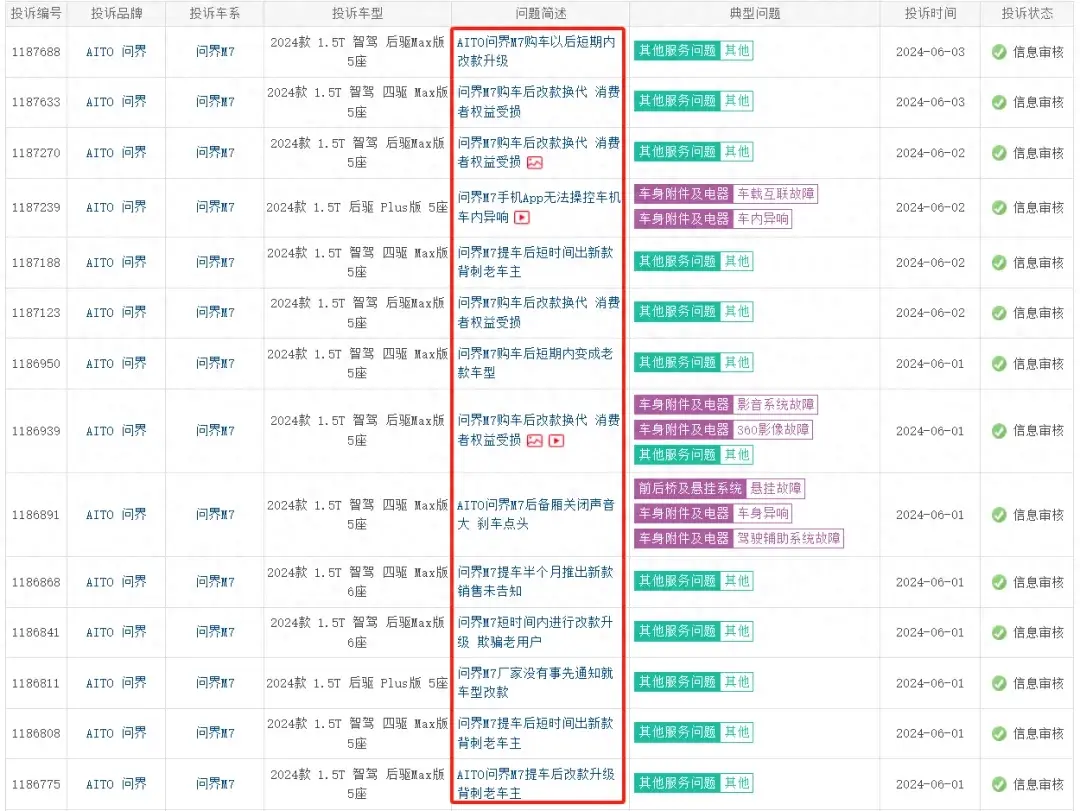Click the '投诉编号' column header
The width and height of the screenshot is (1080, 811).
(x=36, y=13)
